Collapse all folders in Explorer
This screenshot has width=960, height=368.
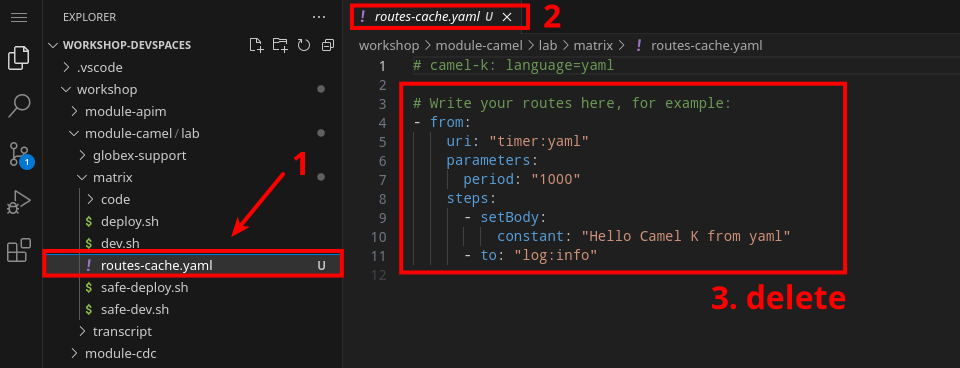point(328,45)
